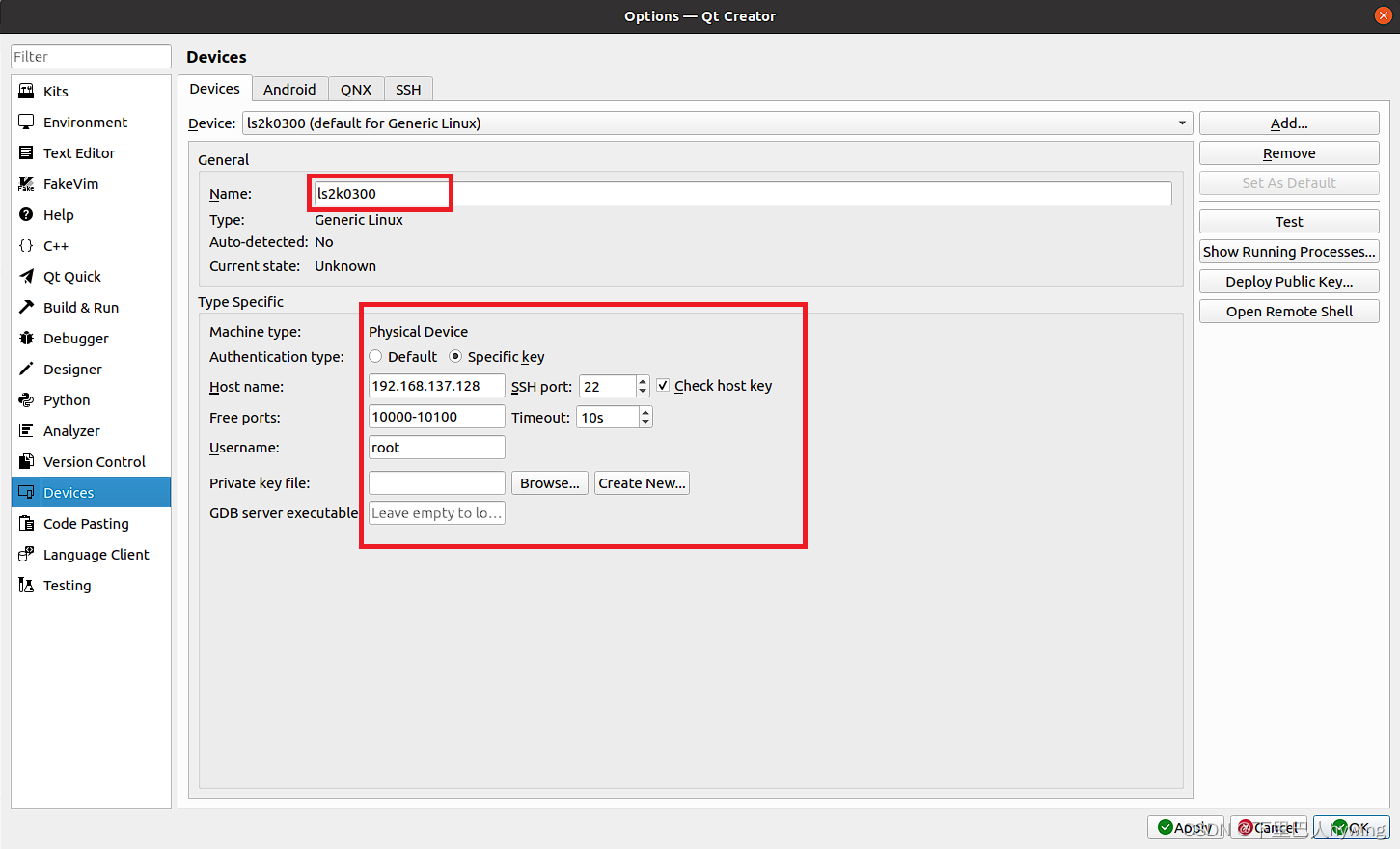Click the Apply button
The height and width of the screenshot is (849, 1400).
click(x=1186, y=828)
